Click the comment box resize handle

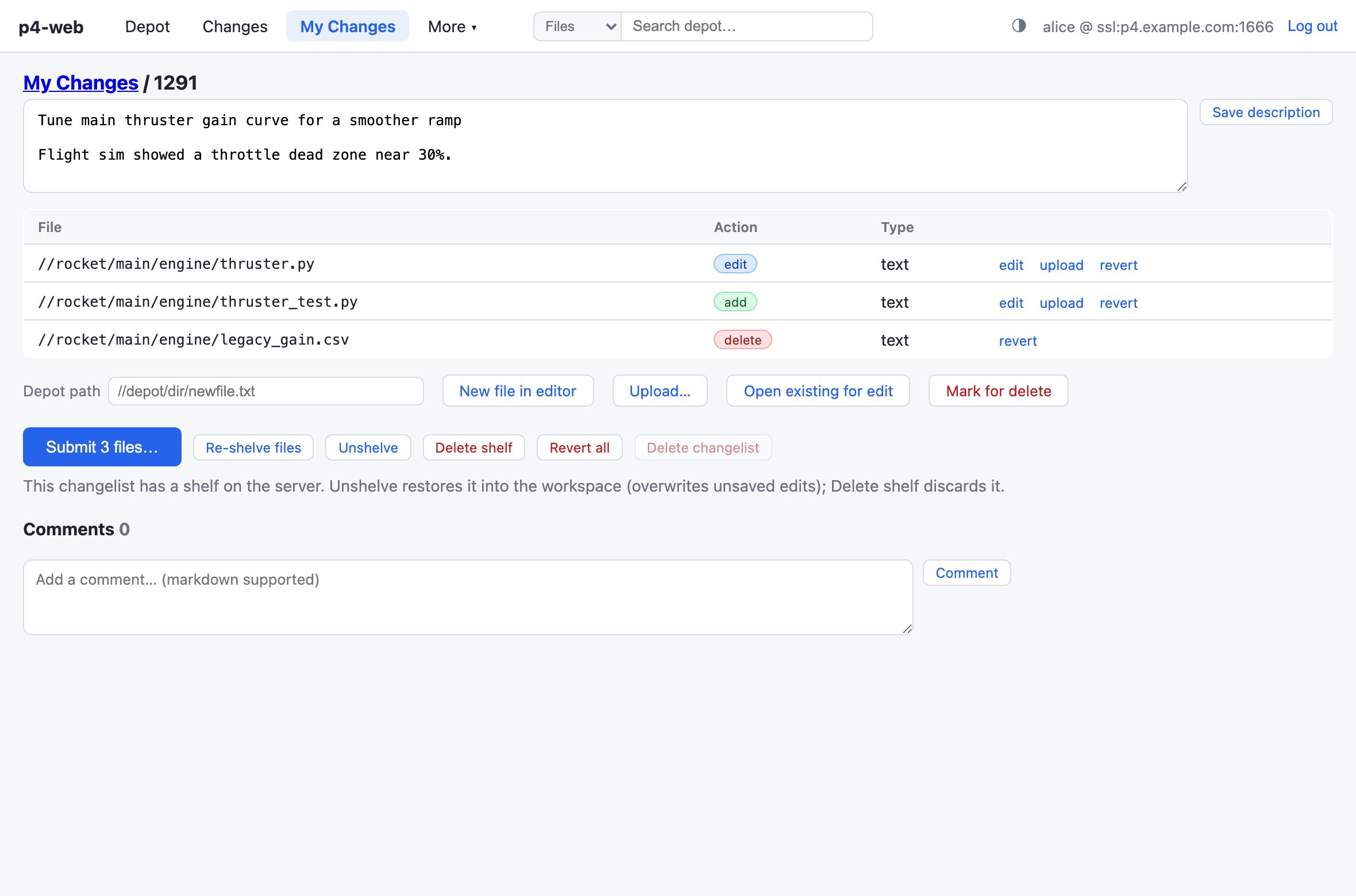(907, 629)
